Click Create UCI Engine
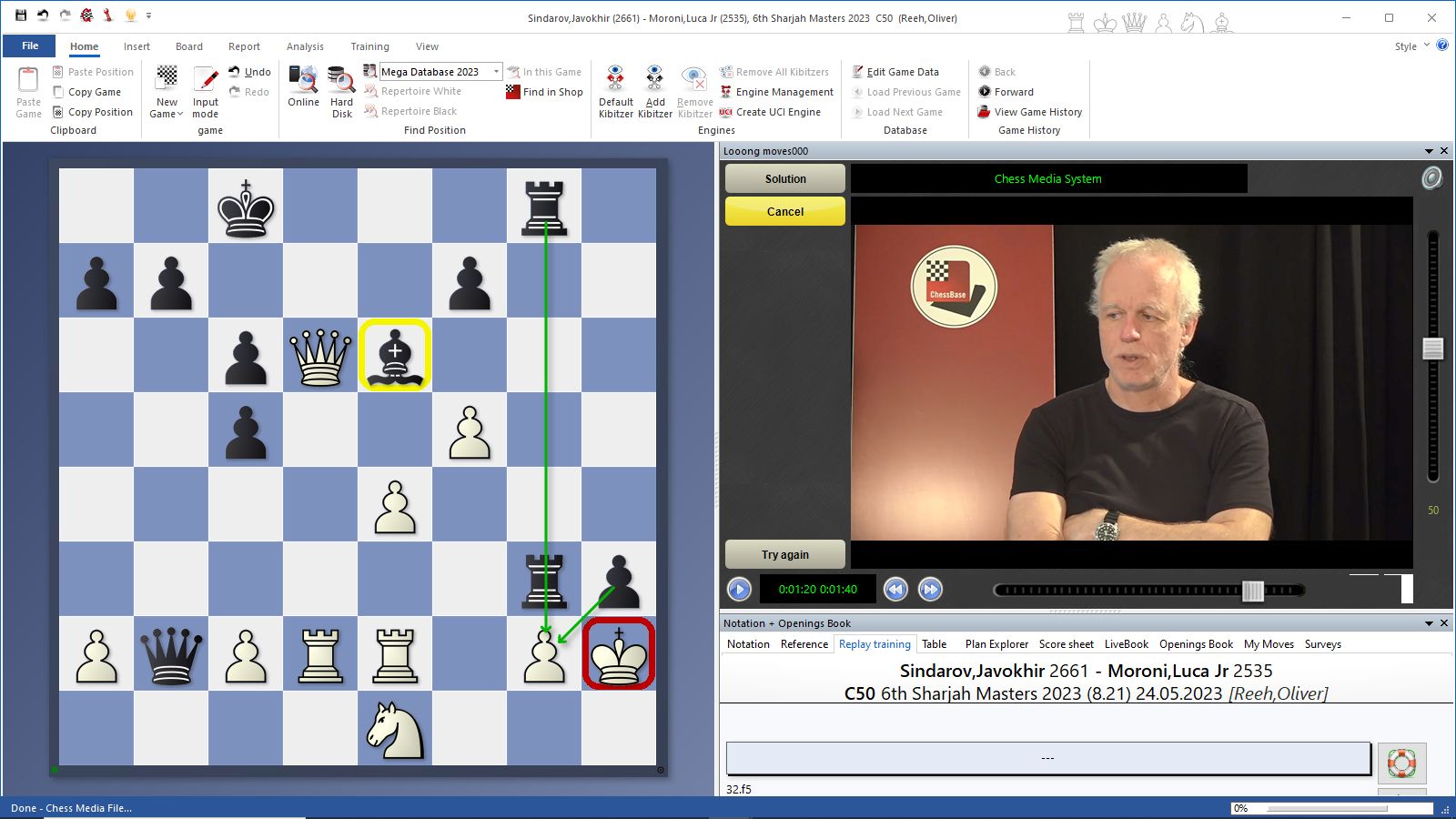Image resolution: width=1456 pixels, height=819 pixels. (x=777, y=112)
